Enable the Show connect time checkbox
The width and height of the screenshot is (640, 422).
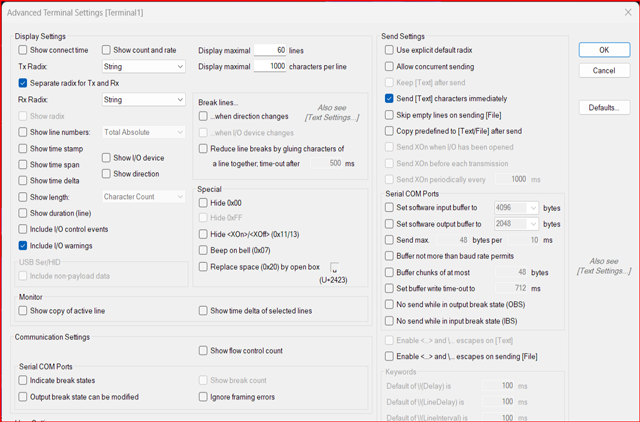click(x=24, y=50)
